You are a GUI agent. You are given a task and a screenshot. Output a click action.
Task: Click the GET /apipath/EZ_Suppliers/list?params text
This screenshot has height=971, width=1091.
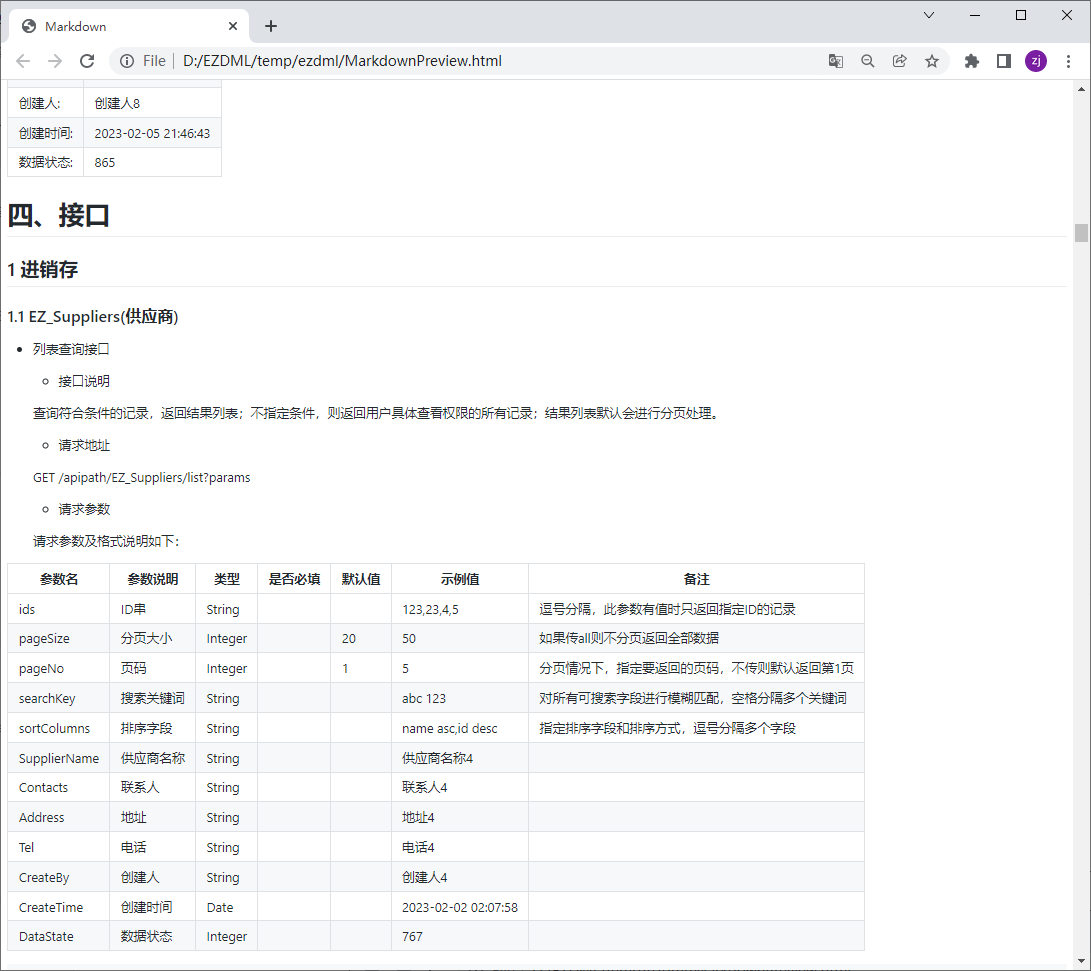coord(141,478)
